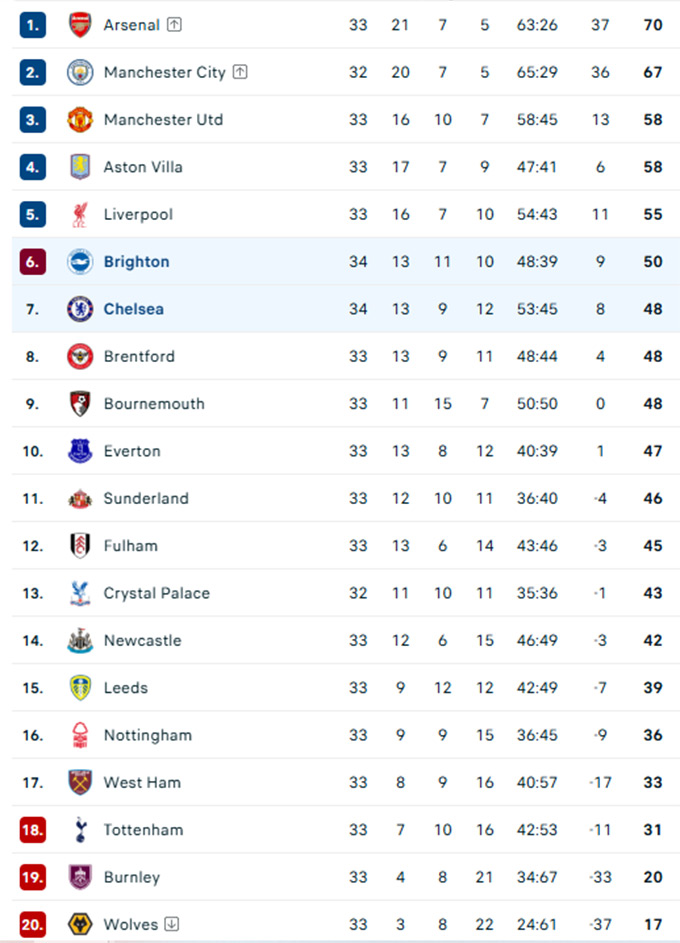The image size is (680, 943).
Task: Click the blue rank 1 badge
Action: click(33, 25)
